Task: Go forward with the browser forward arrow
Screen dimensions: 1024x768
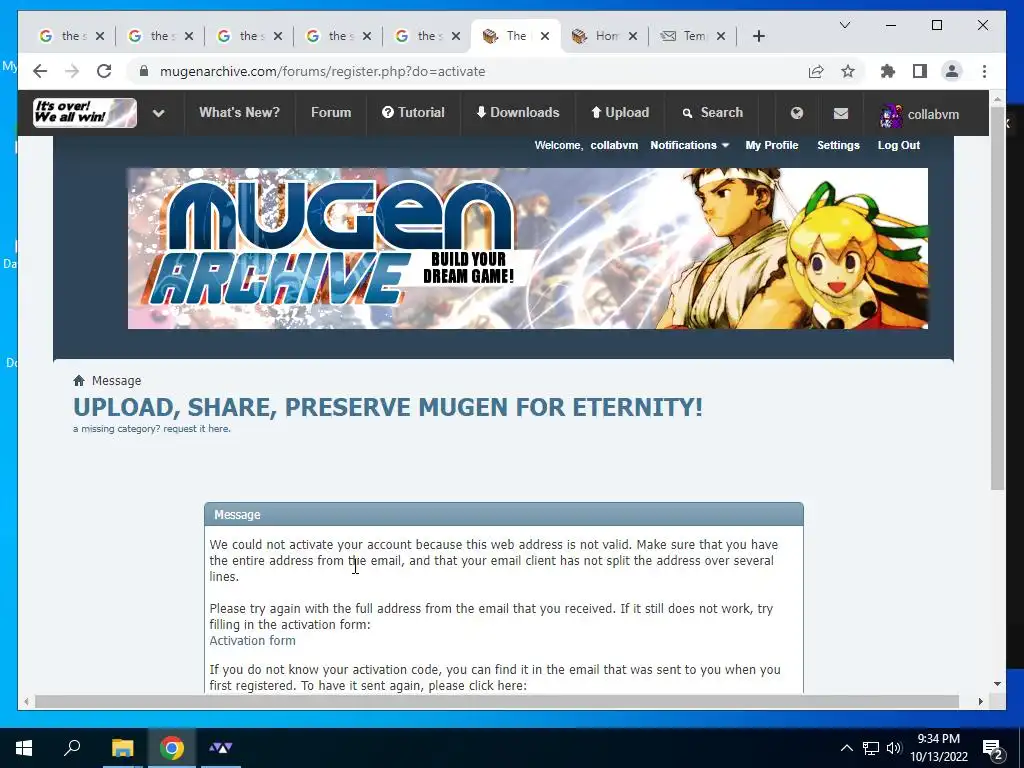Action: click(72, 71)
